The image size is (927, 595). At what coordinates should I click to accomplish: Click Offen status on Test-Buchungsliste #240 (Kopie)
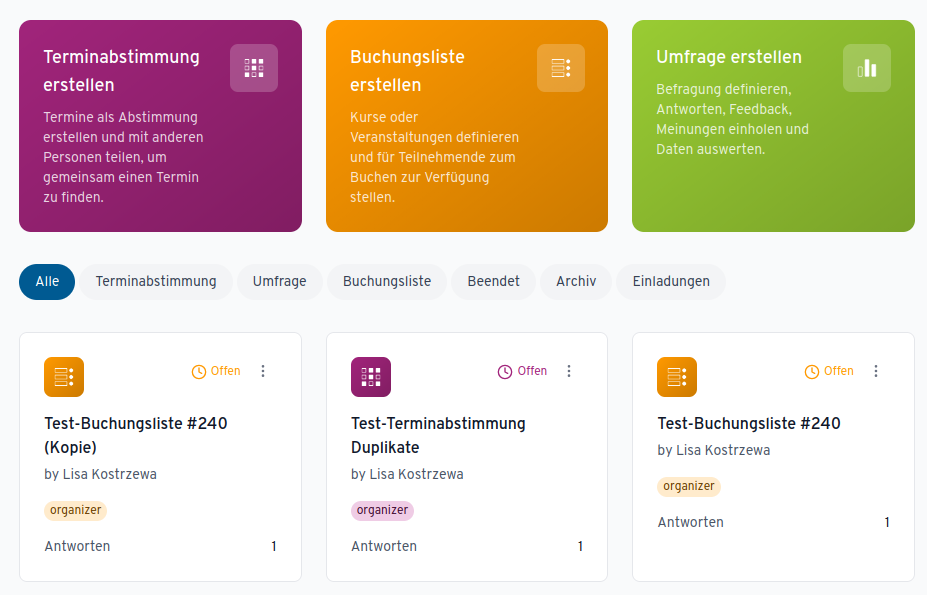(x=225, y=371)
